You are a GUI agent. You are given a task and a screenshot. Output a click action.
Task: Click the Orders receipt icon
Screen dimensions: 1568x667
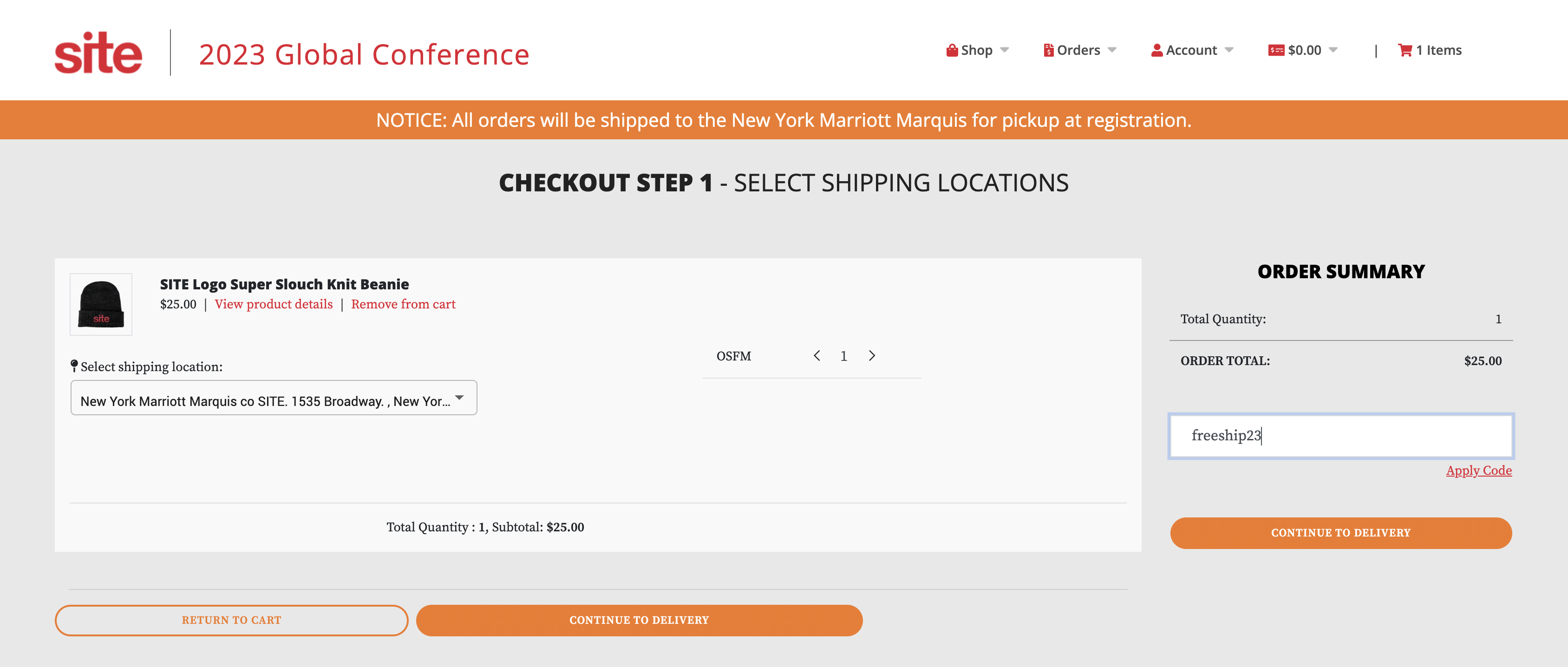pyautogui.click(x=1048, y=50)
